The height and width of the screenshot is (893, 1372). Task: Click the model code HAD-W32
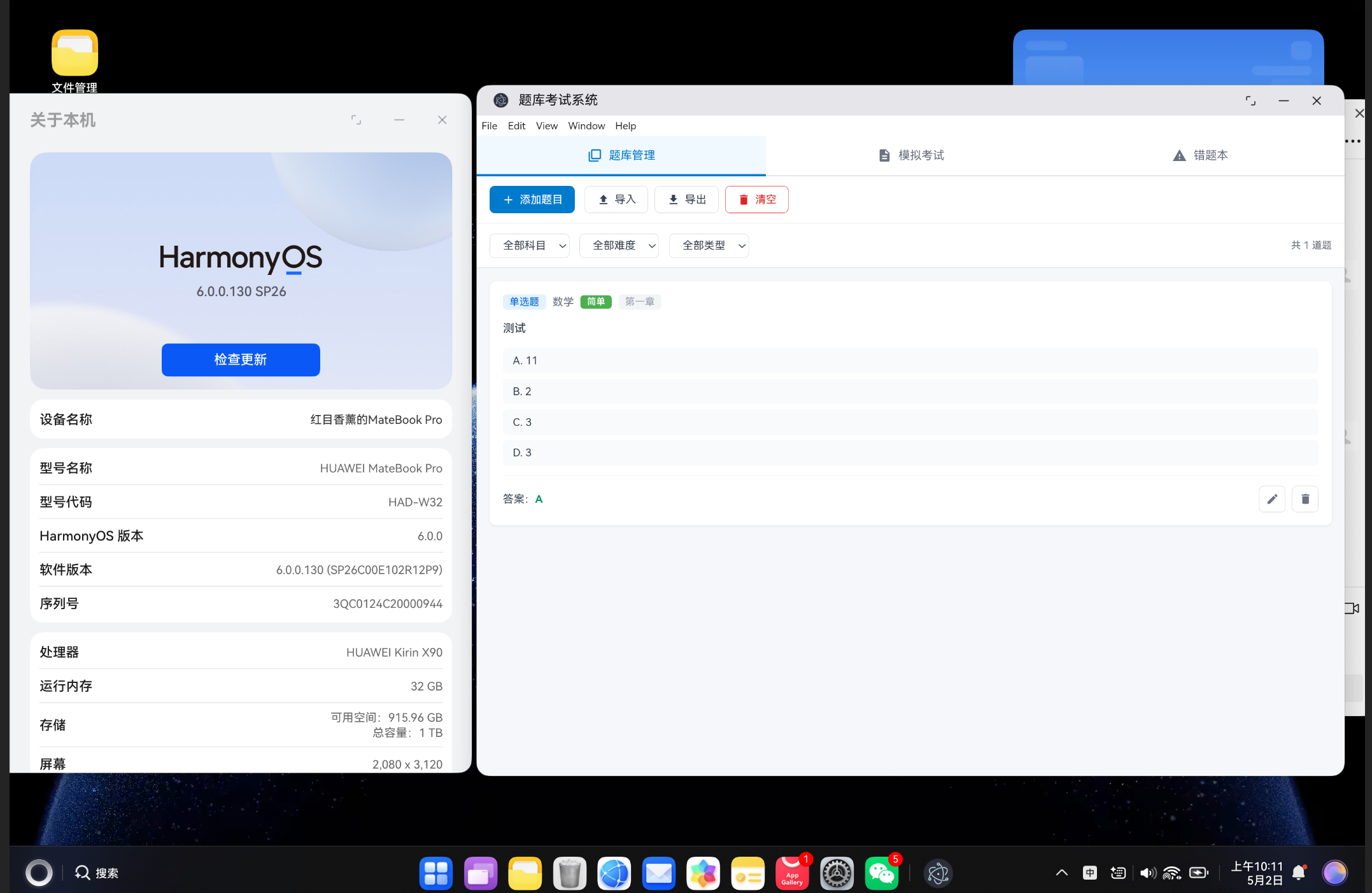click(415, 502)
